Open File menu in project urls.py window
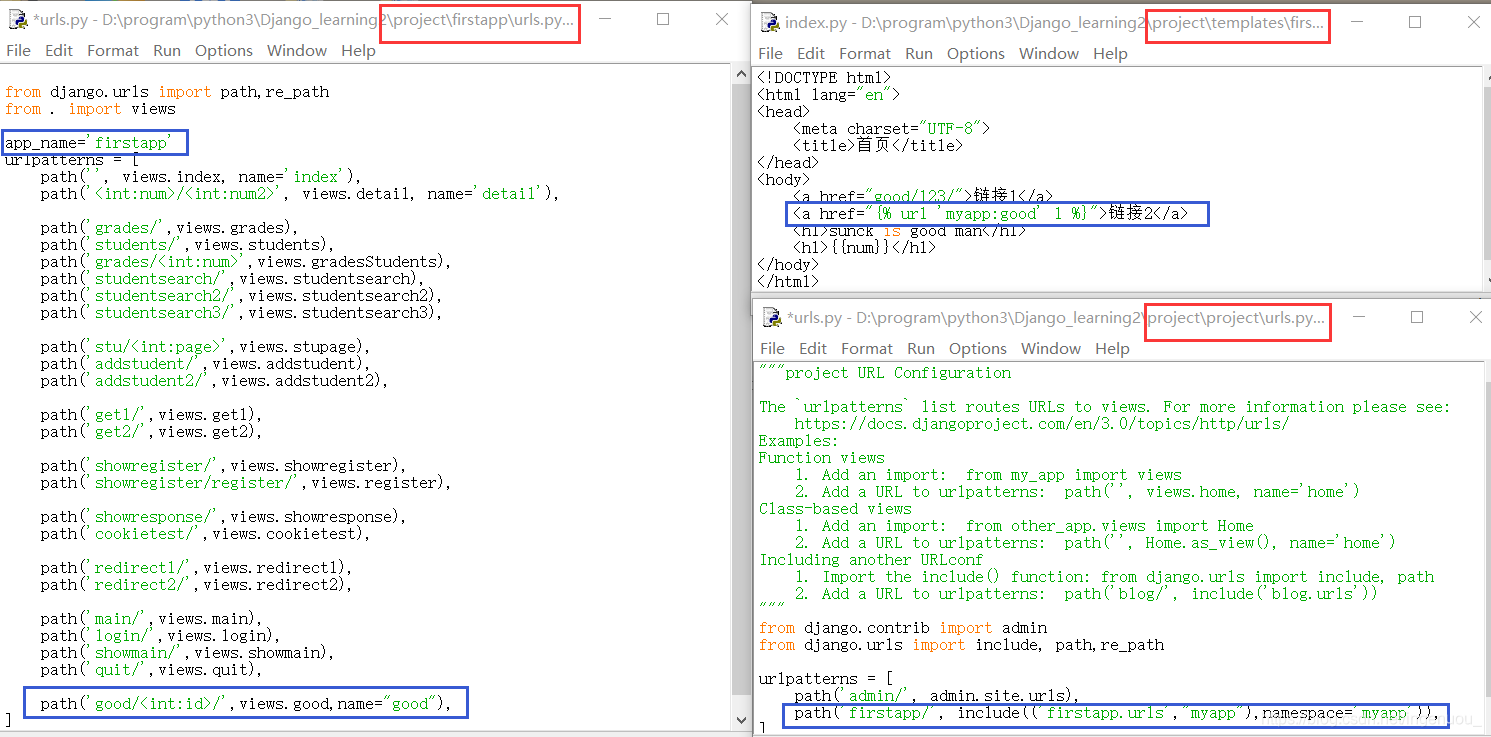 coord(772,348)
